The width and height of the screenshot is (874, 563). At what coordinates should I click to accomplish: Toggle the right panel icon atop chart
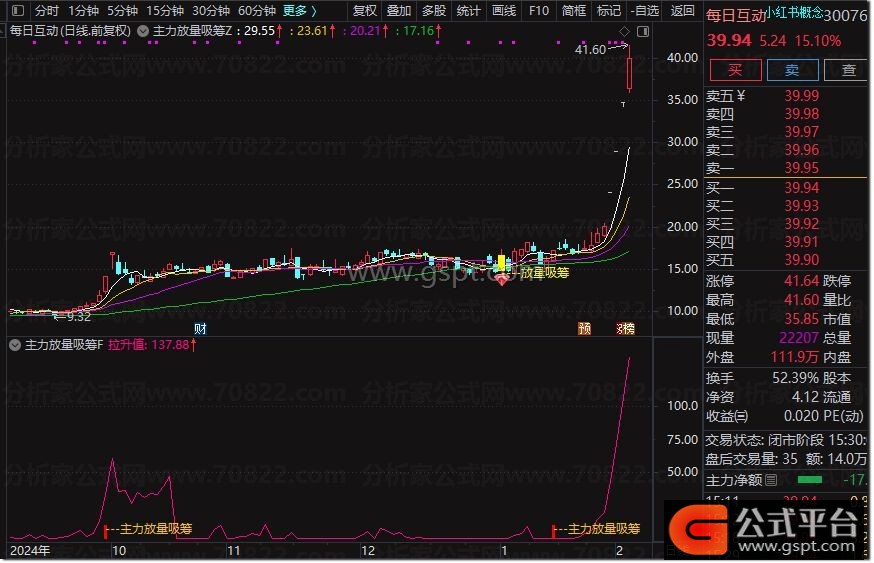coord(643,31)
